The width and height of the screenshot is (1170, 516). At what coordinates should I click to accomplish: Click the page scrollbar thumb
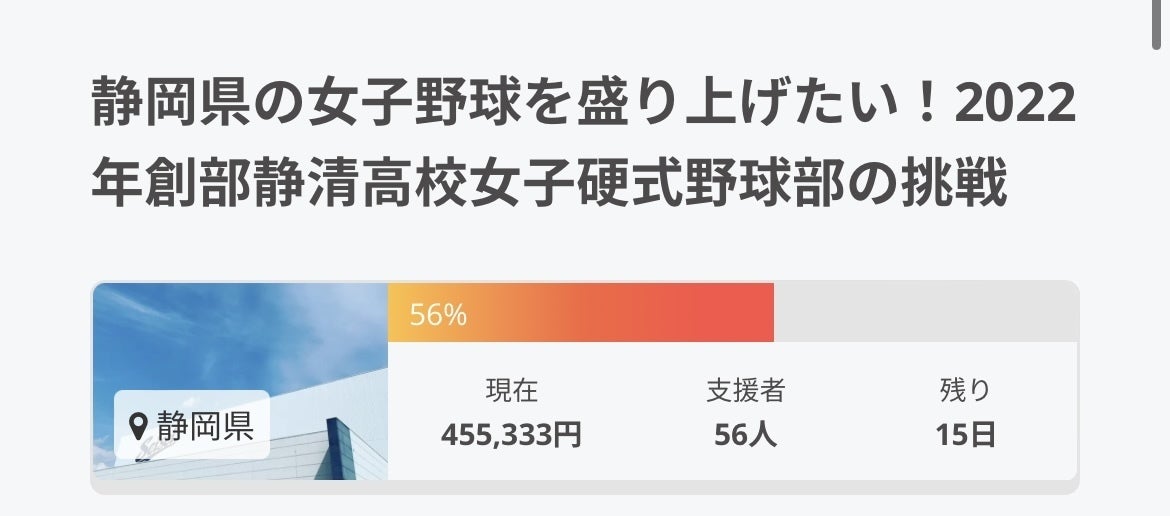coord(1160,25)
